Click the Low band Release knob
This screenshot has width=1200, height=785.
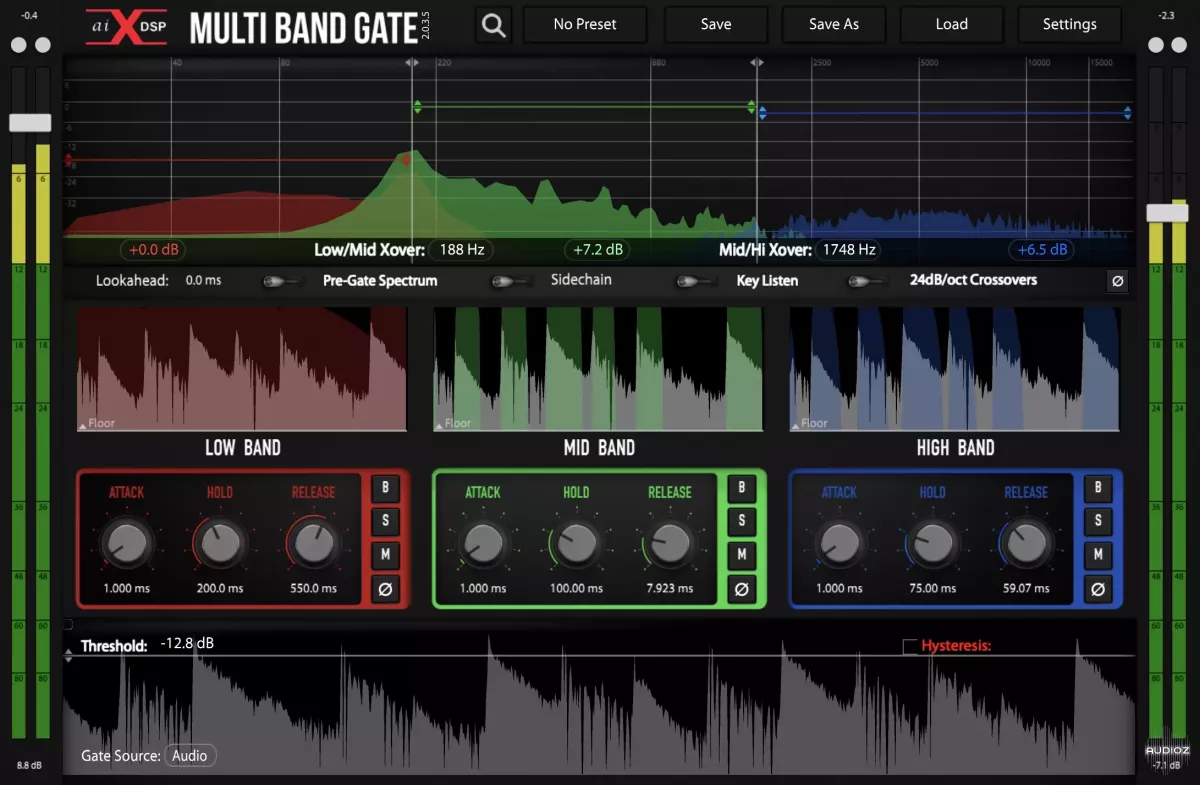[x=313, y=544]
